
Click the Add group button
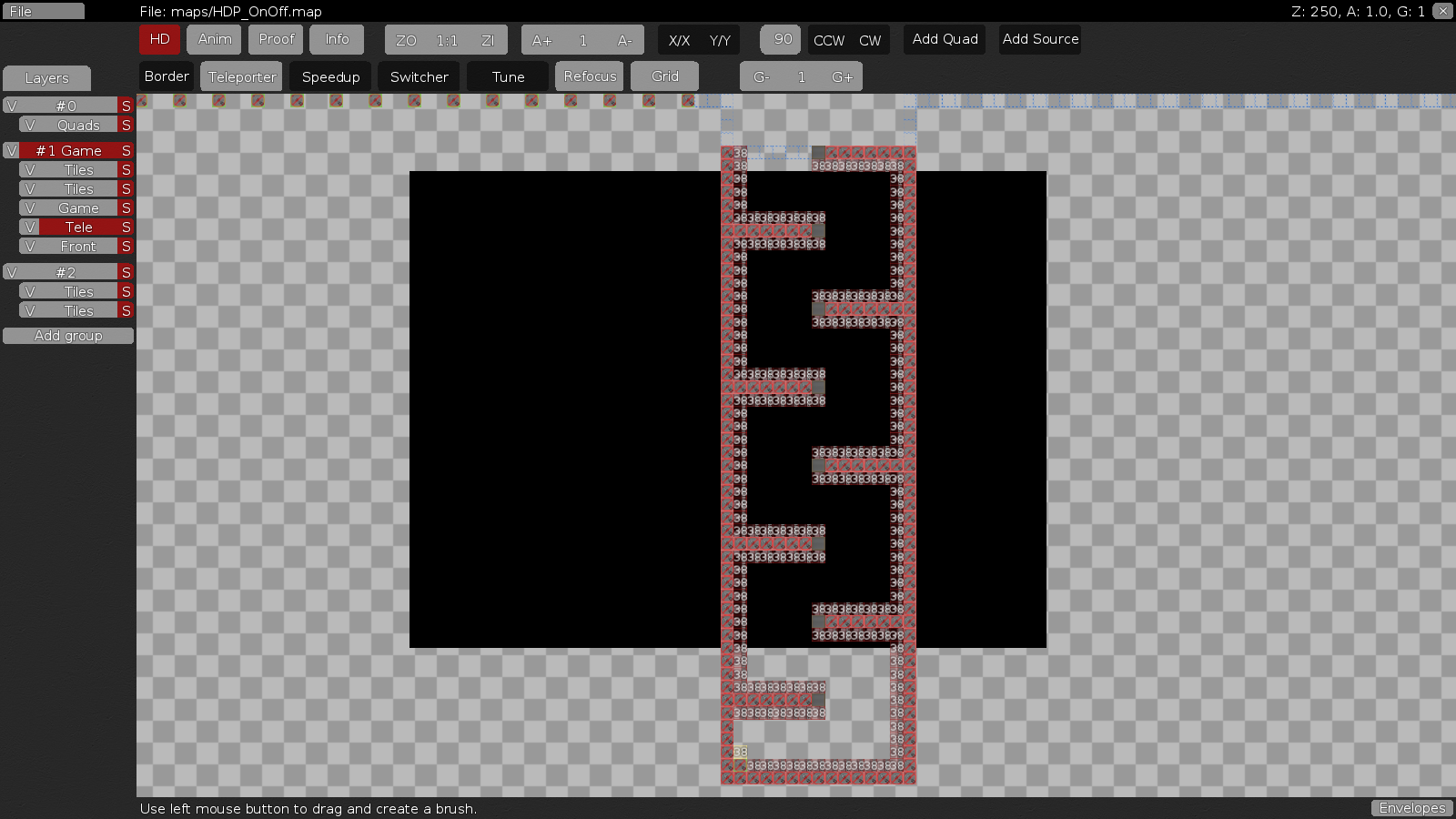tap(68, 336)
